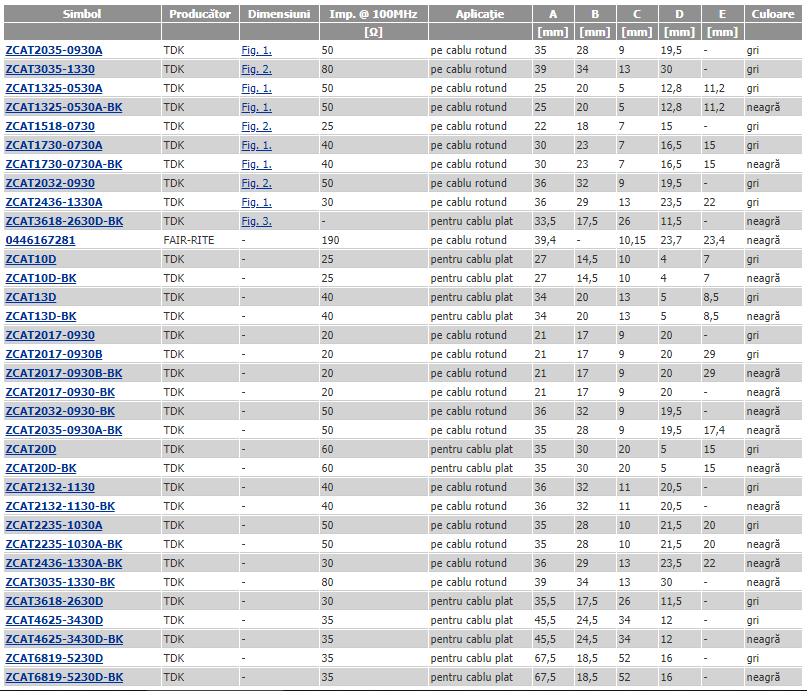
Task: View Fig. 1. for ZCAT2436-1330A
Action: pos(256,202)
